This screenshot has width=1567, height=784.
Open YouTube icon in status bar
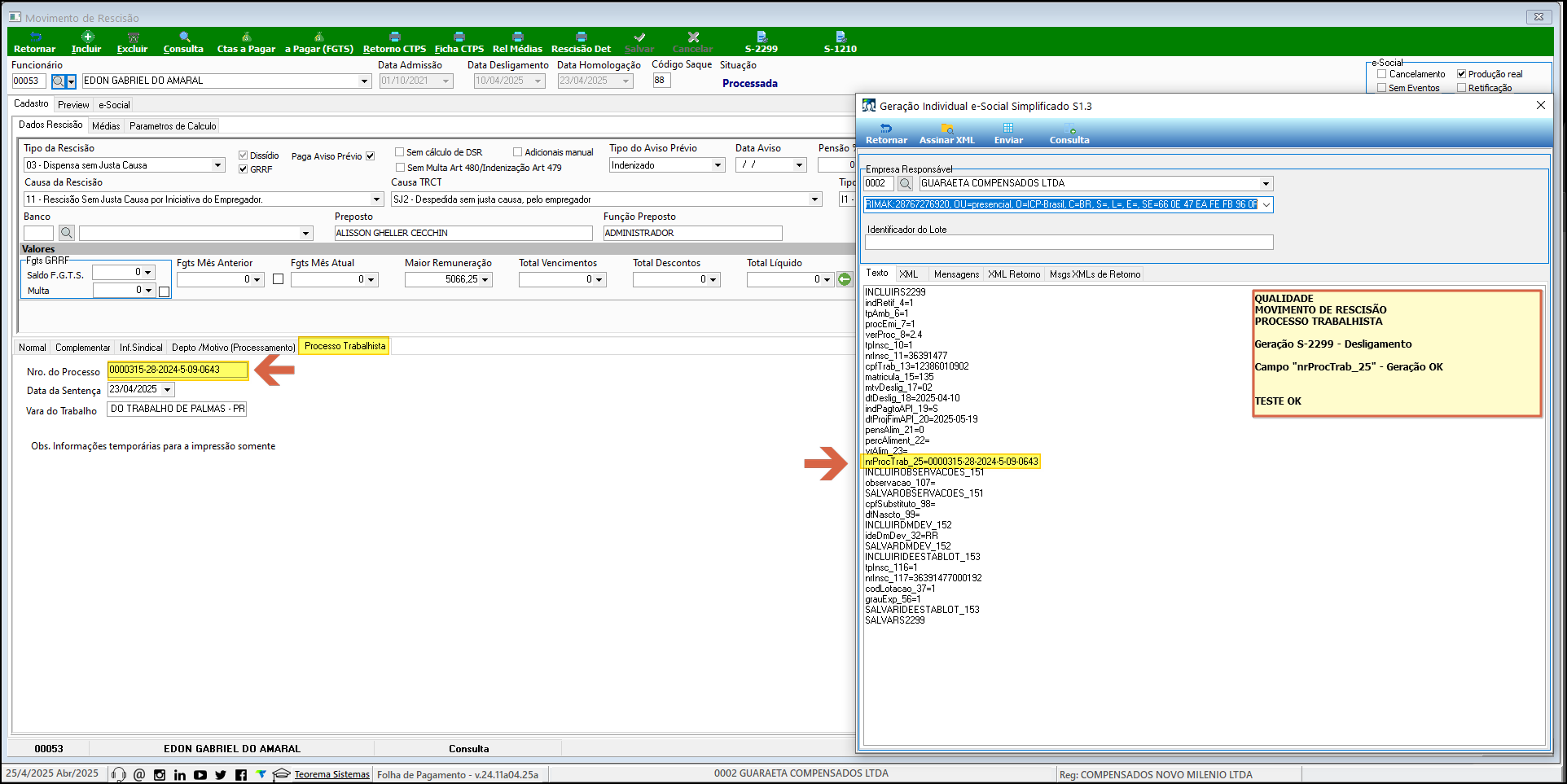point(200,775)
